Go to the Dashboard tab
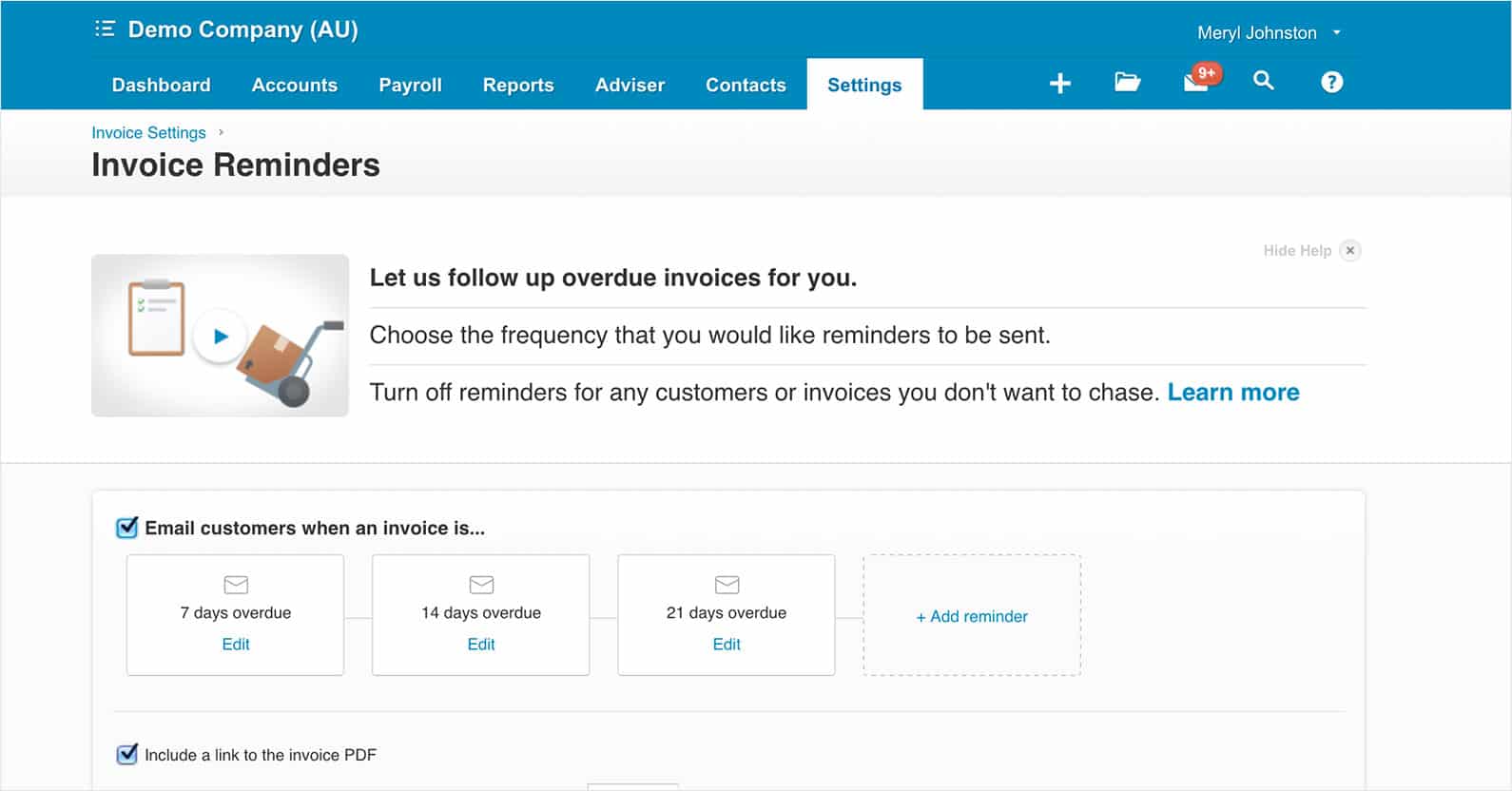Image resolution: width=1512 pixels, height=791 pixels. point(161,85)
